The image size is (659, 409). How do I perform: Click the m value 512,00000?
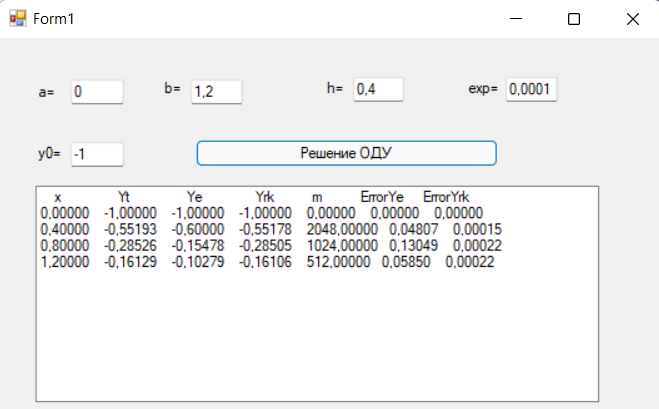coord(338,262)
